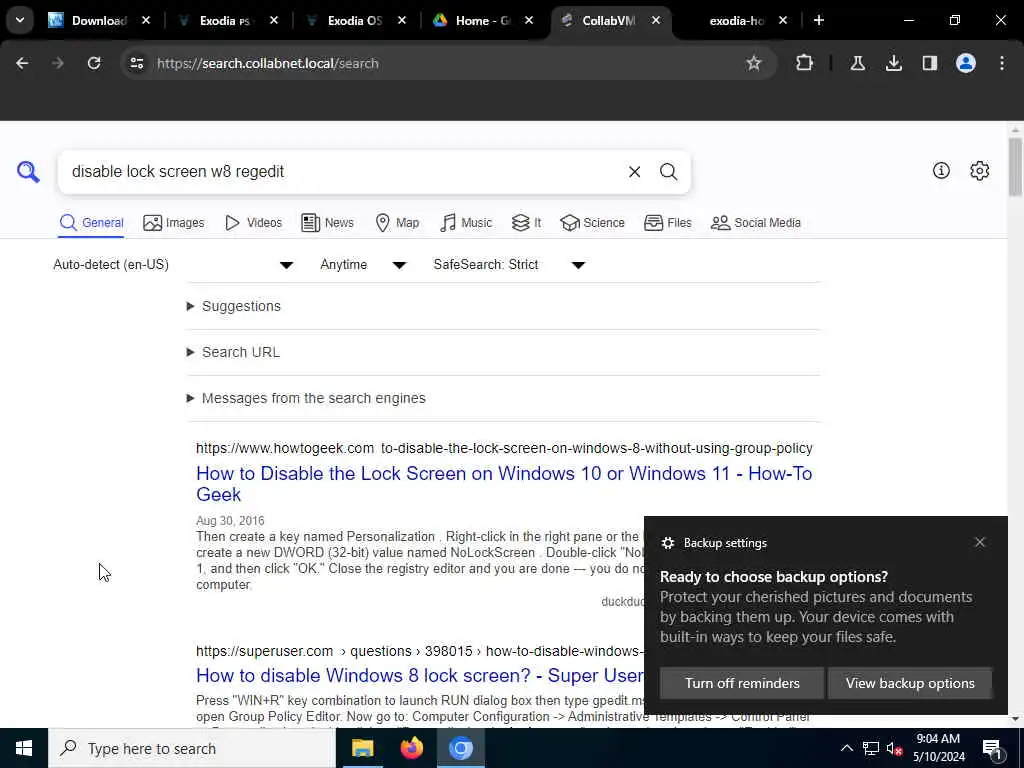This screenshot has height=768, width=1024.
Task: Open Chrome three-dot menu
Action: [x=1002, y=63]
